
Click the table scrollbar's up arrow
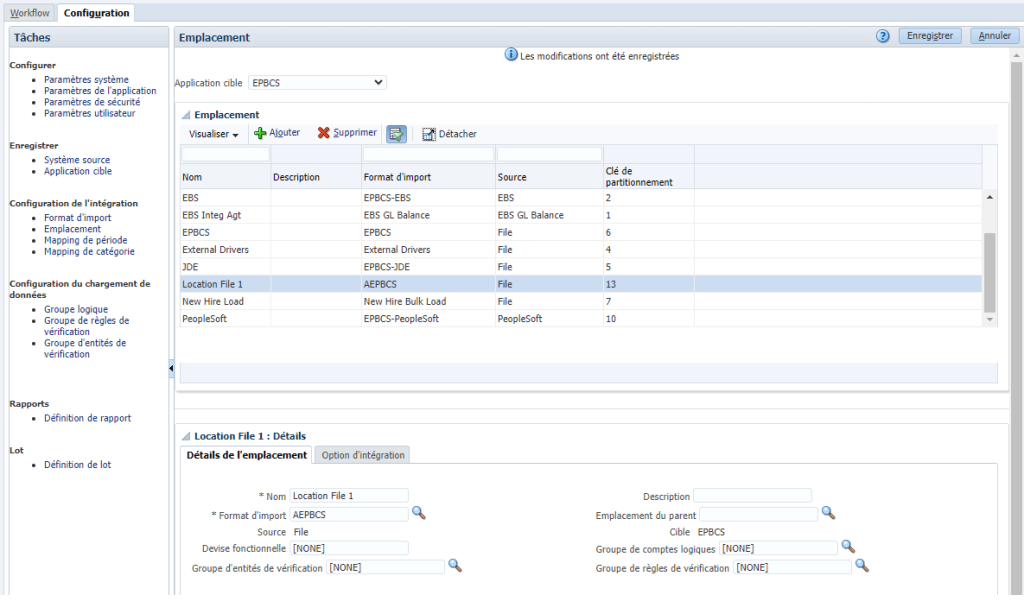coord(990,197)
